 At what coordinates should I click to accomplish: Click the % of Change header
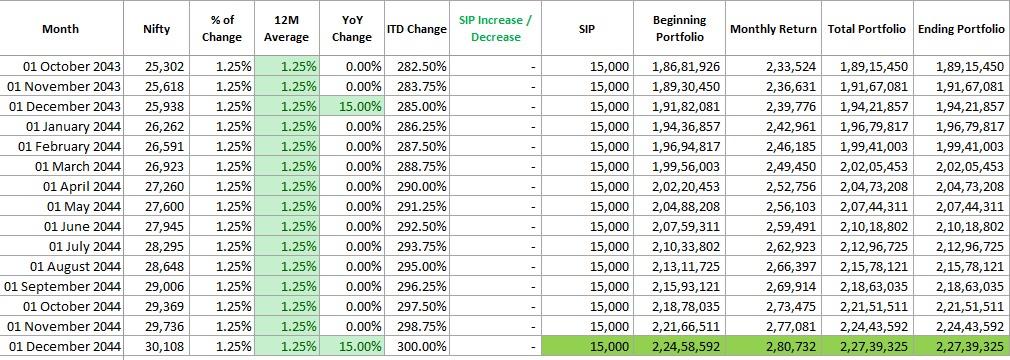pos(222,28)
